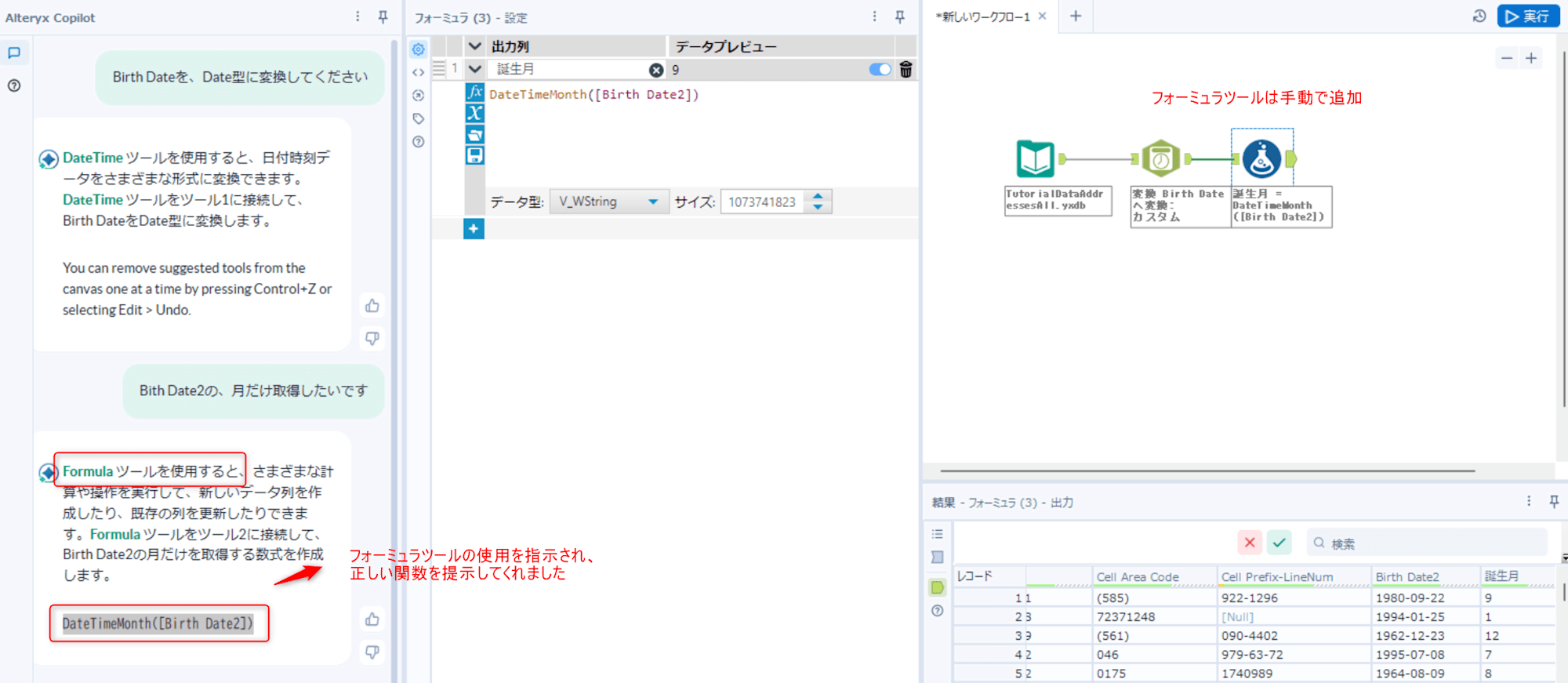Grab the drag handle of 誕生月 expression row

click(x=439, y=69)
